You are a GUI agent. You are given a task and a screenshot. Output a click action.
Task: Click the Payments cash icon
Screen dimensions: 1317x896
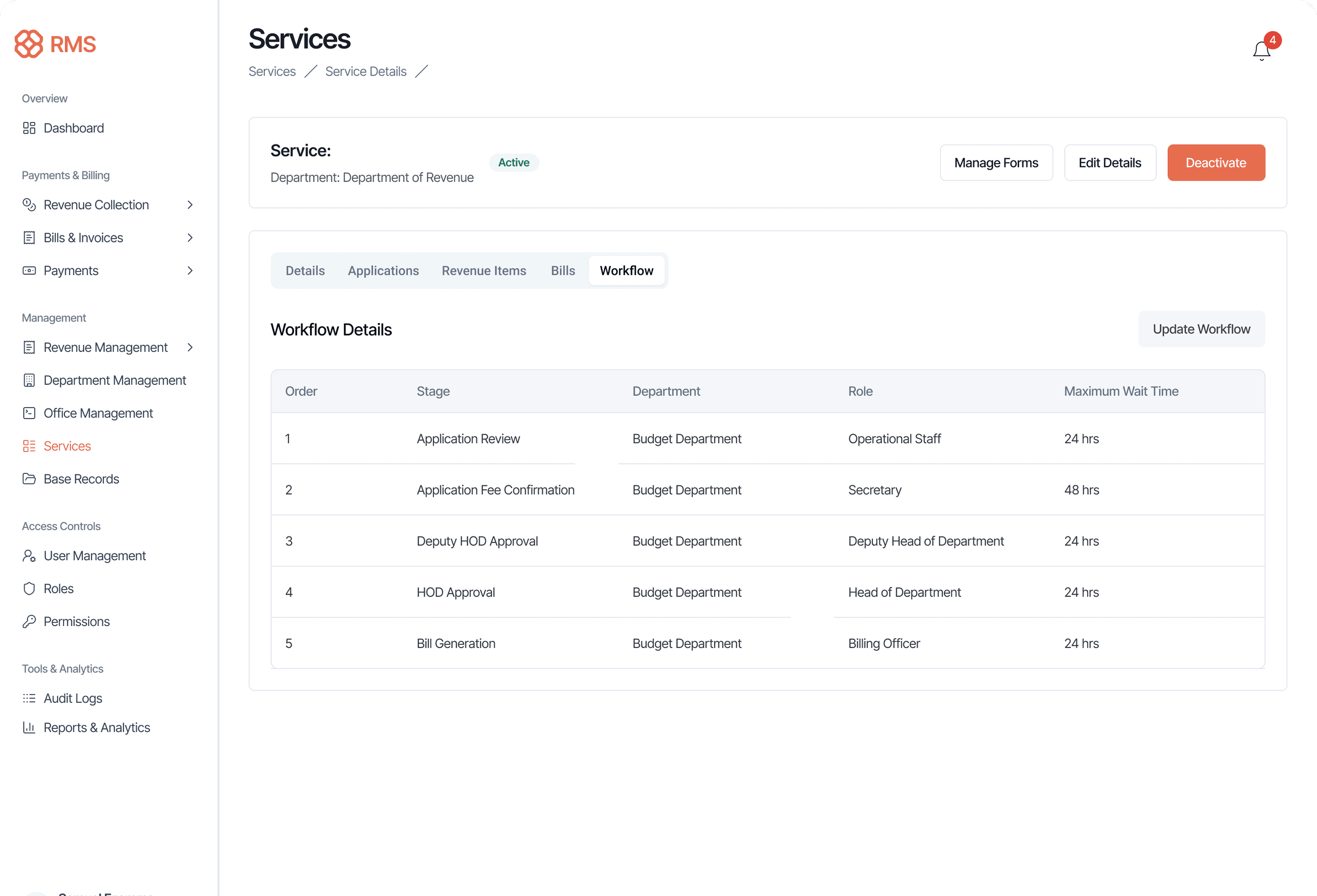(x=29, y=271)
